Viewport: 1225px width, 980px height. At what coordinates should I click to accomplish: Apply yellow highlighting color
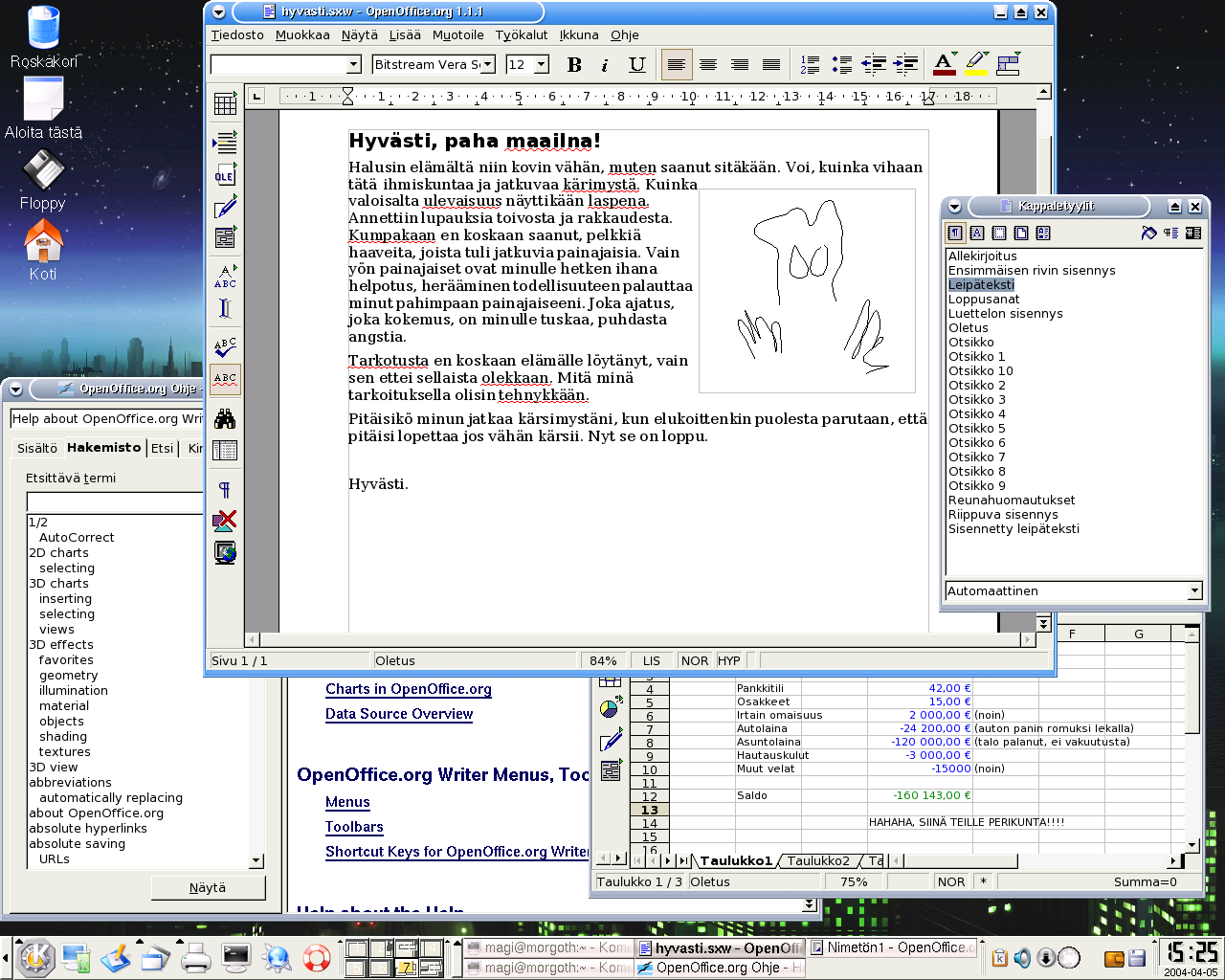(x=976, y=65)
